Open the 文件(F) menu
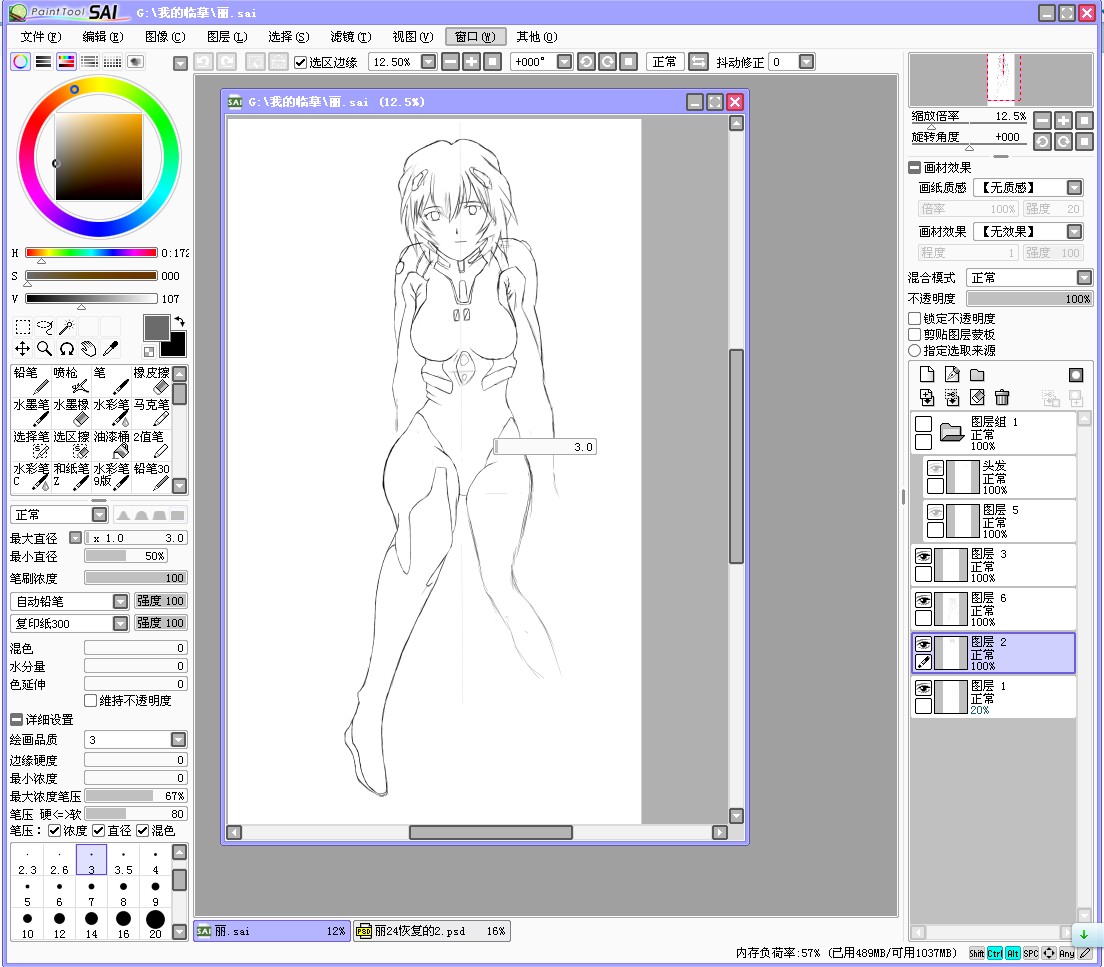The height and width of the screenshot is (967, 1104). pyautogui.click(x=41, y=37)
